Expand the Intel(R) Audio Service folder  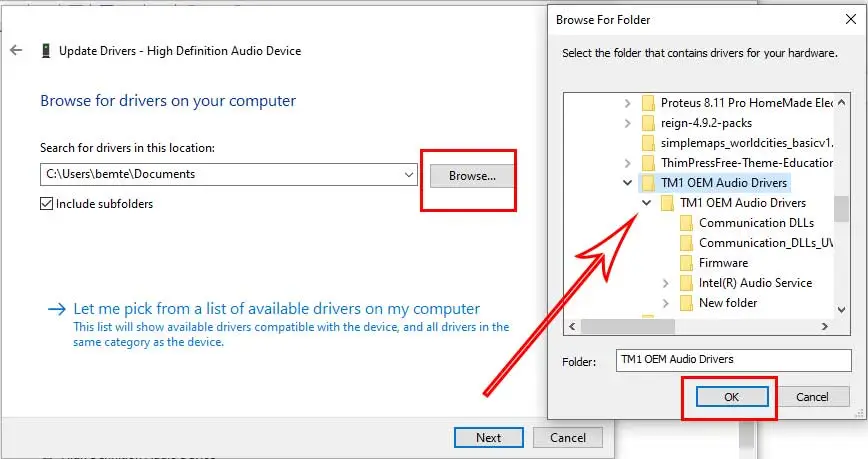tap(666, 283)
